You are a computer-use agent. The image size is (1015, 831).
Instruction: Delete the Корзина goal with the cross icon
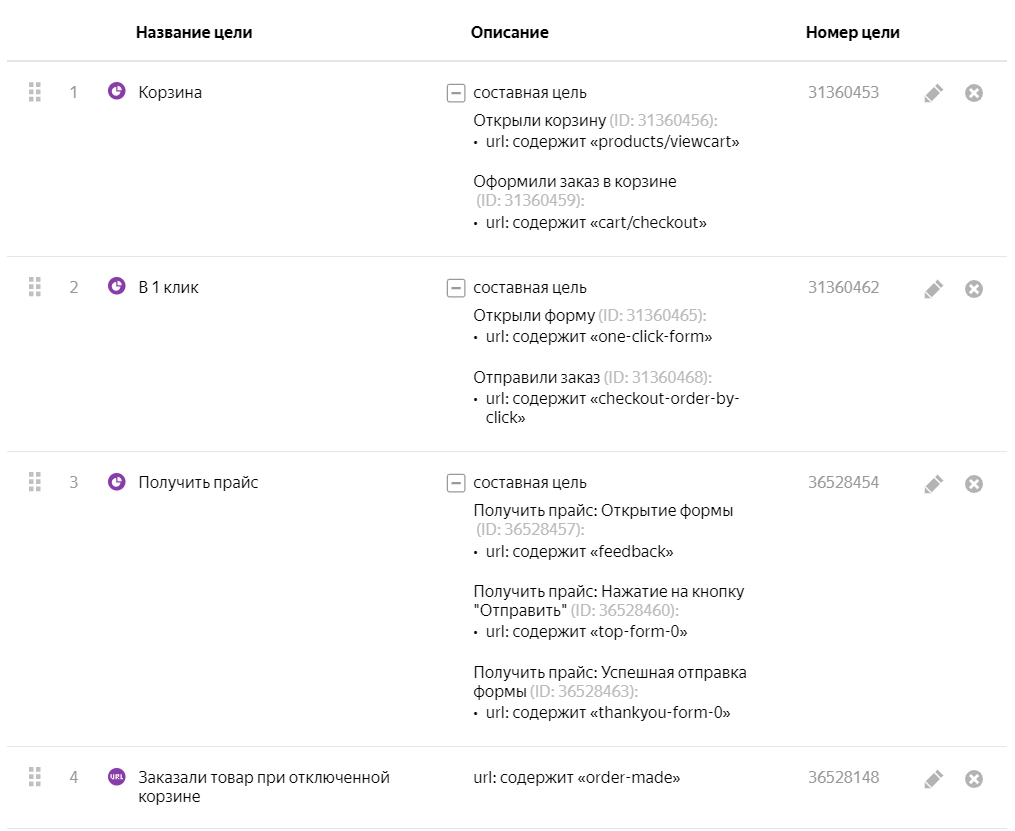[974, 93]
